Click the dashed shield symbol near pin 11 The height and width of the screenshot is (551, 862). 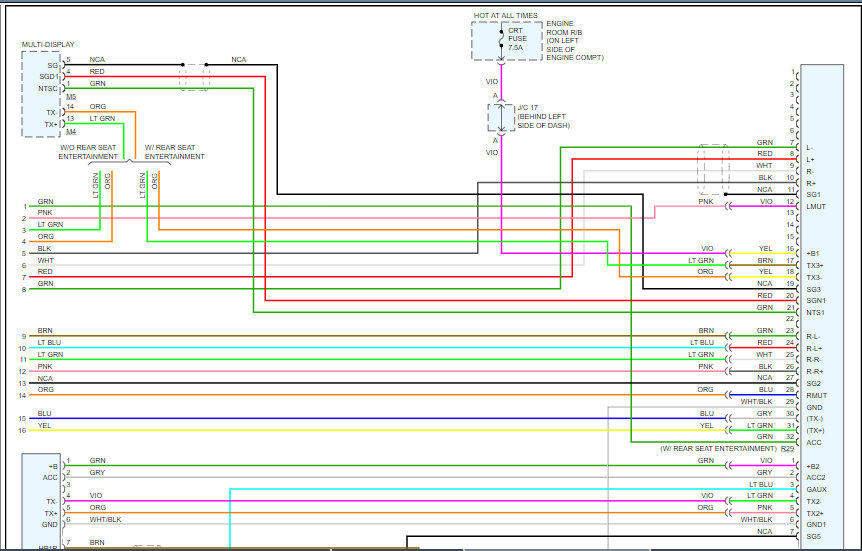click(714, 170)
